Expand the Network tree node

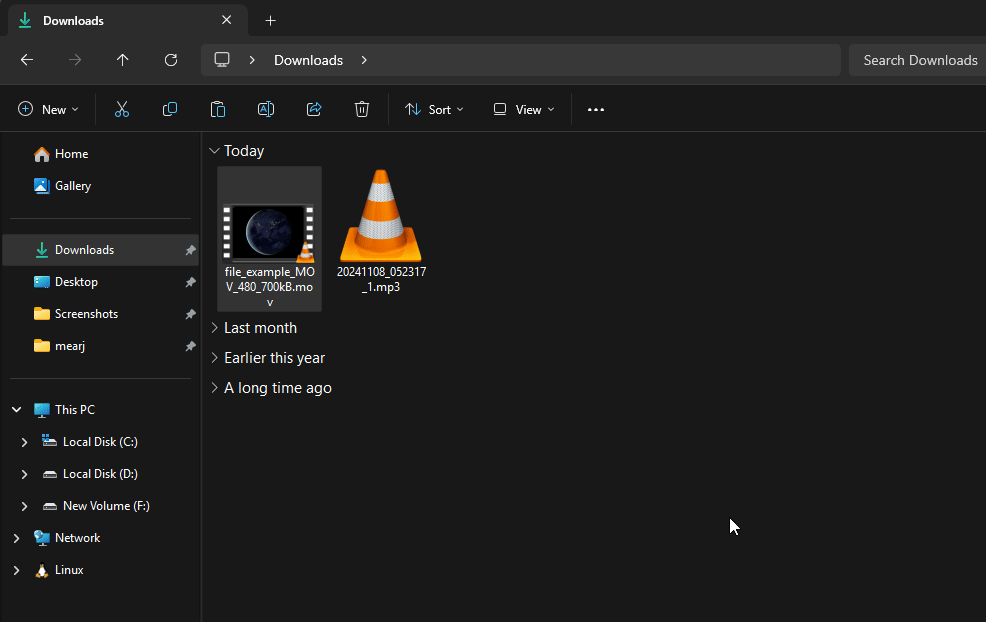point(17,538)
